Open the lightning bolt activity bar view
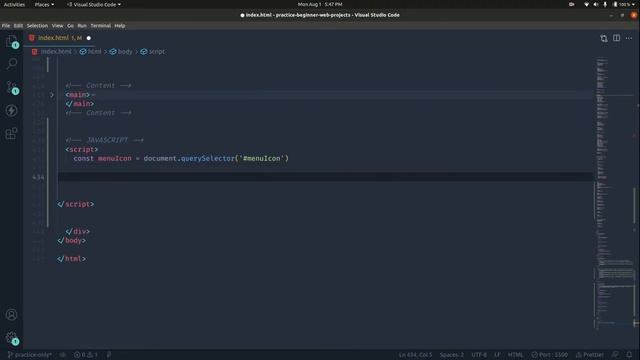 (11, 110)
